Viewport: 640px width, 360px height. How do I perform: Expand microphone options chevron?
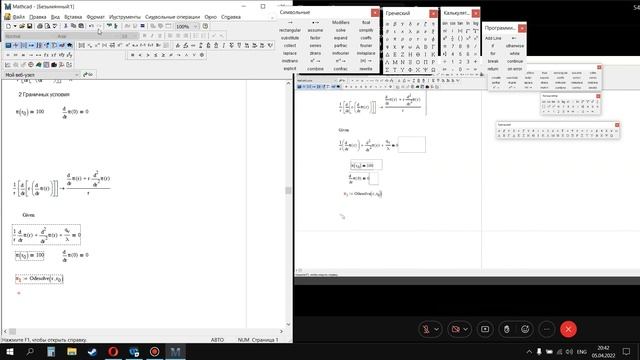coord(437,329)
